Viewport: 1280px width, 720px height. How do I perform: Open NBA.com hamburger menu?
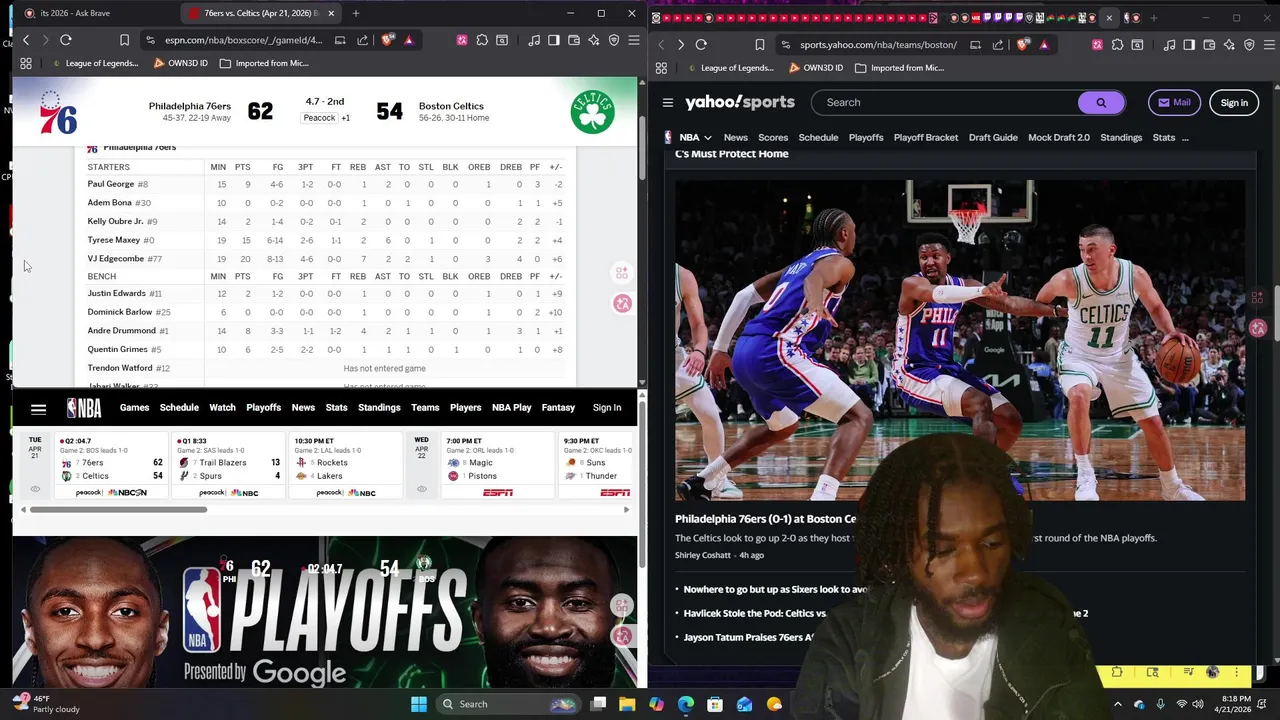[38, 408]
